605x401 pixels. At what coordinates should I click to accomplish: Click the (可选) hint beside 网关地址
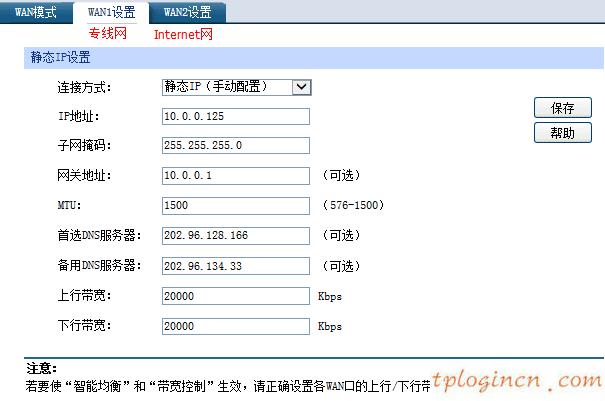click(x=341, y=175)
